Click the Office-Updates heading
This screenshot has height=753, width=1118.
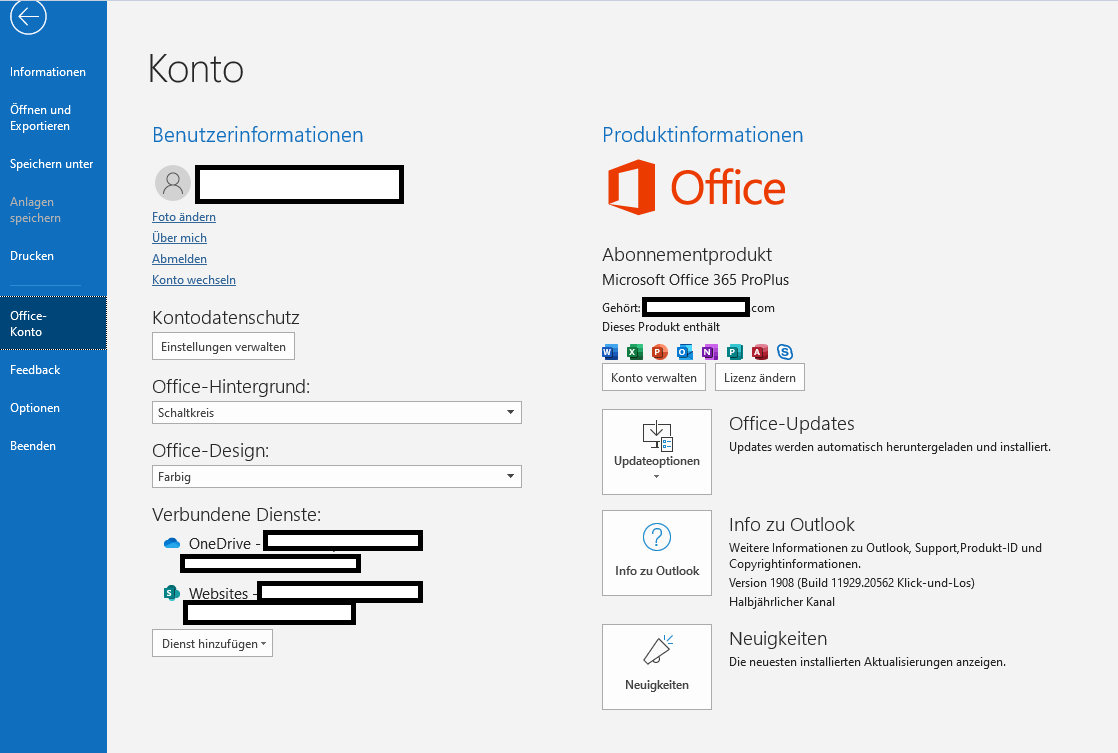[791, 424]
